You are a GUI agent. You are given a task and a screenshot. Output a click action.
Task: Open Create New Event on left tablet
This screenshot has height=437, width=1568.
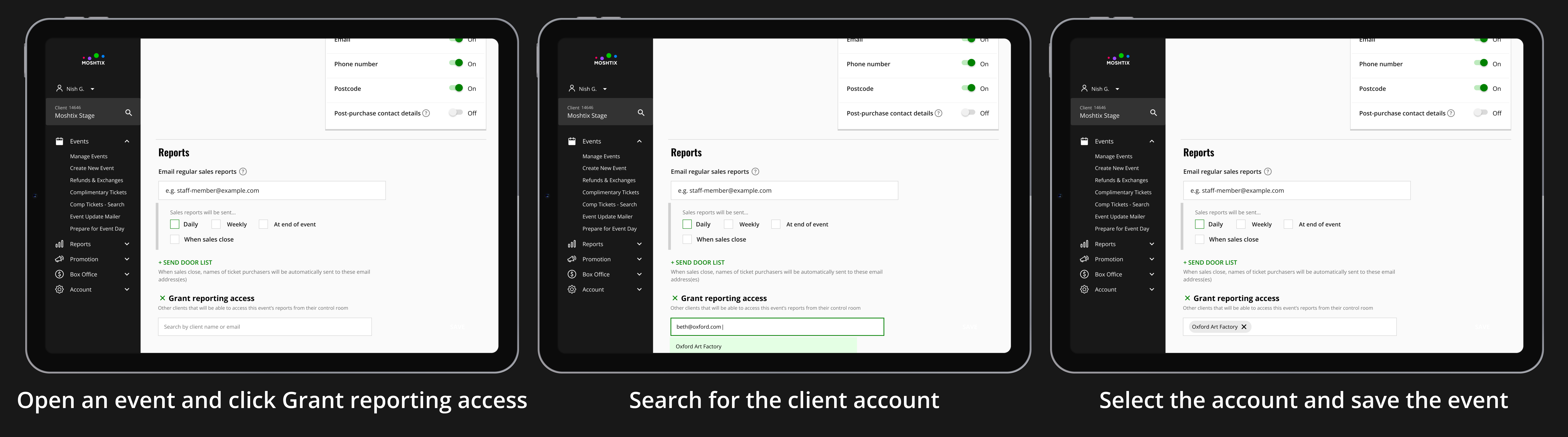92,168
